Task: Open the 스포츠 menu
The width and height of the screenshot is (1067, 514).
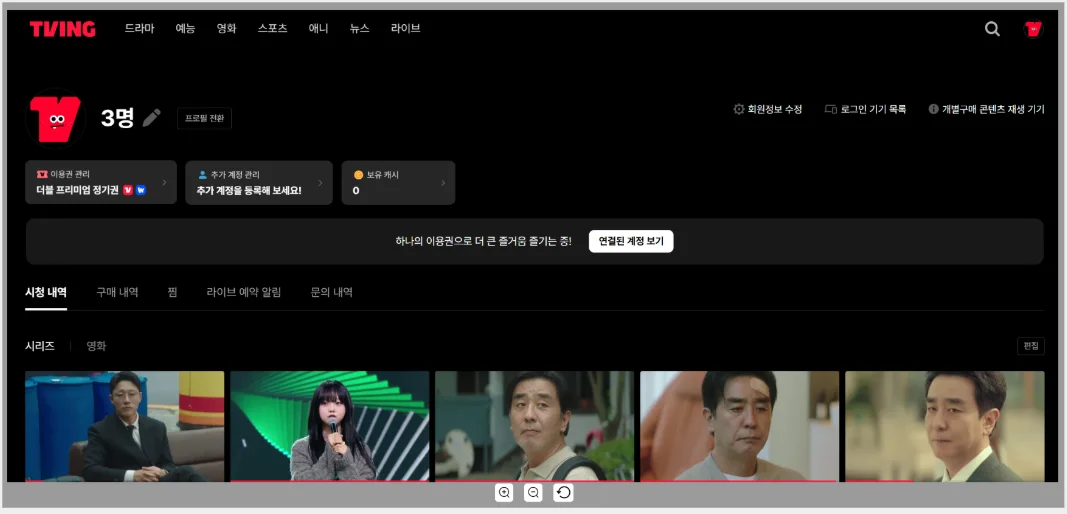Action: tap(272, 29)
